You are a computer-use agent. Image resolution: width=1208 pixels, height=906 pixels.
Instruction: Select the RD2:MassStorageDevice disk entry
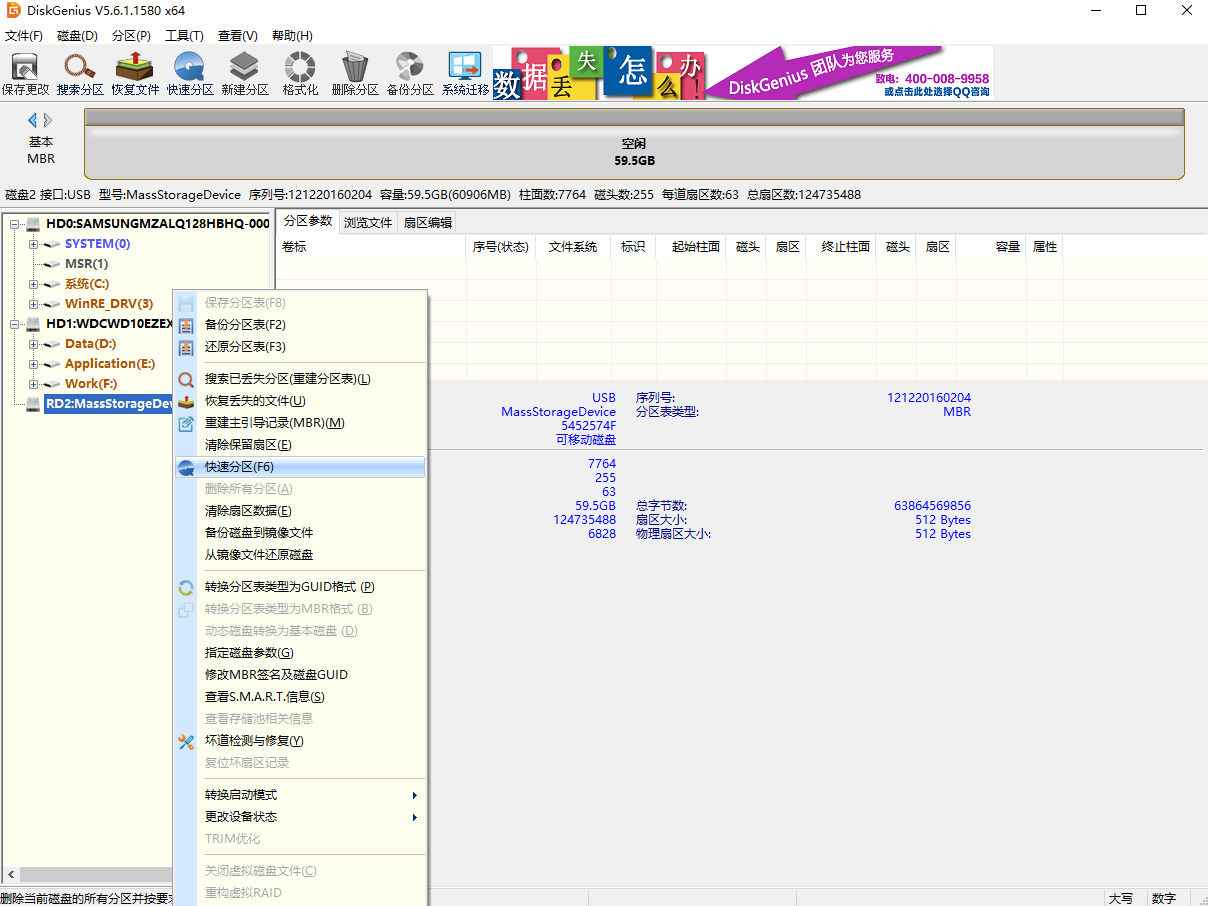(x=109, y=404)
